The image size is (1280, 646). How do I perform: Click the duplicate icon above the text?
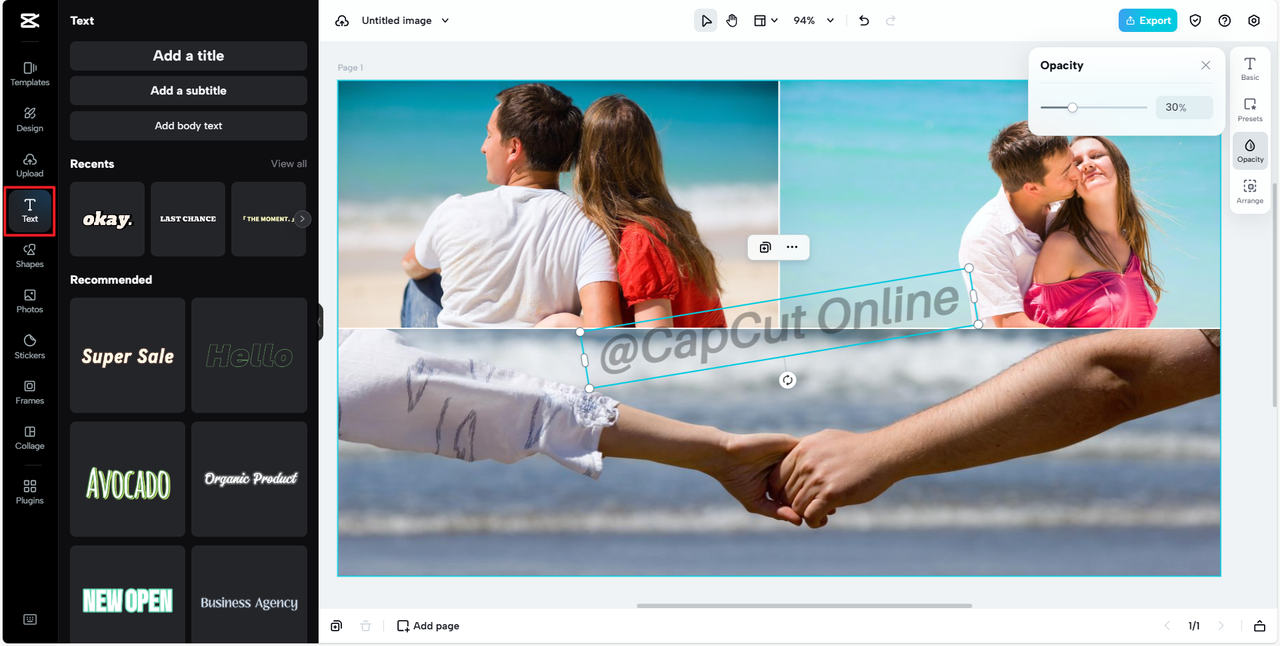point(765,247)
